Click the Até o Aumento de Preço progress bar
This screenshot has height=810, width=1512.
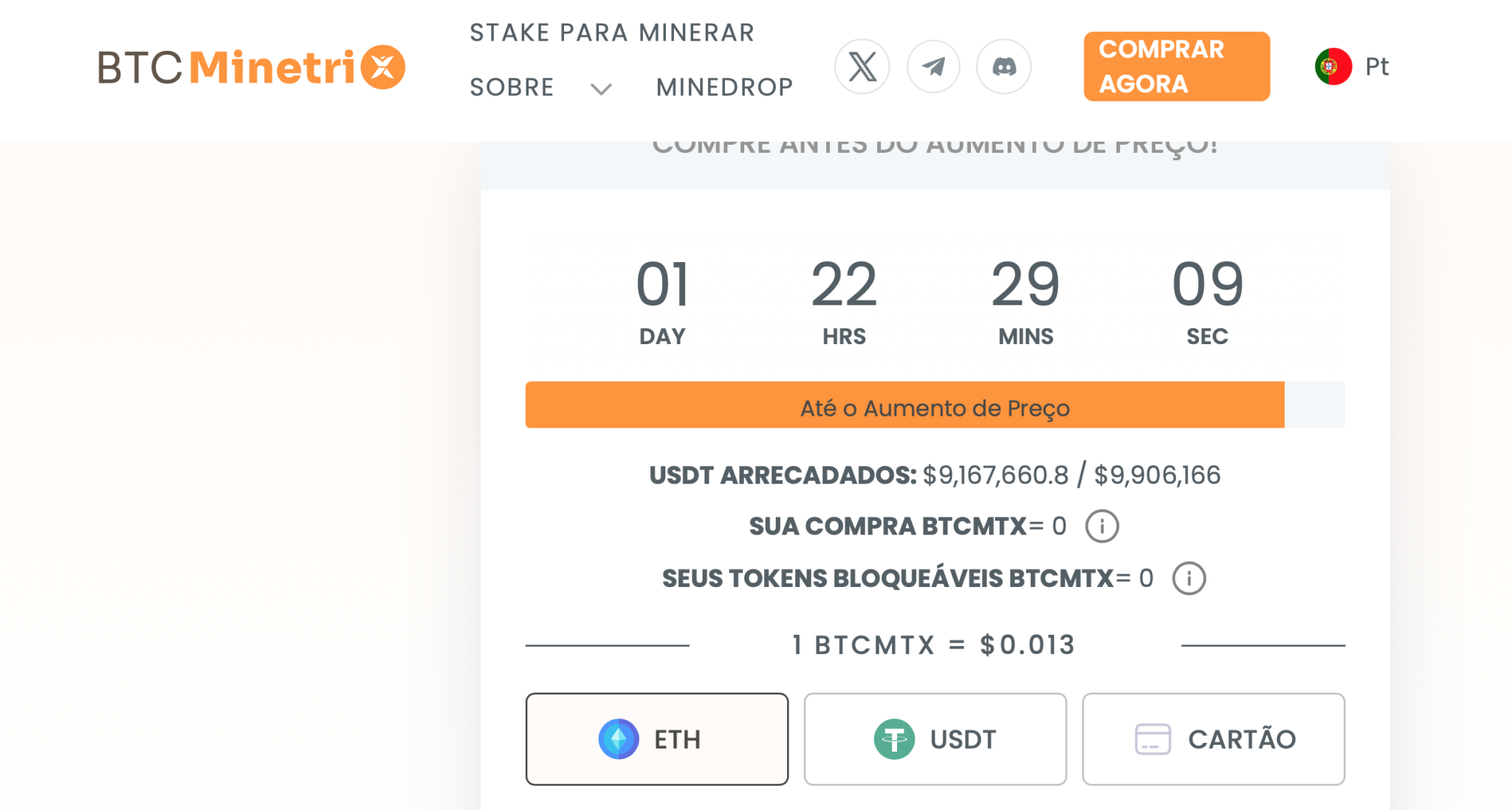coord(934,405)
